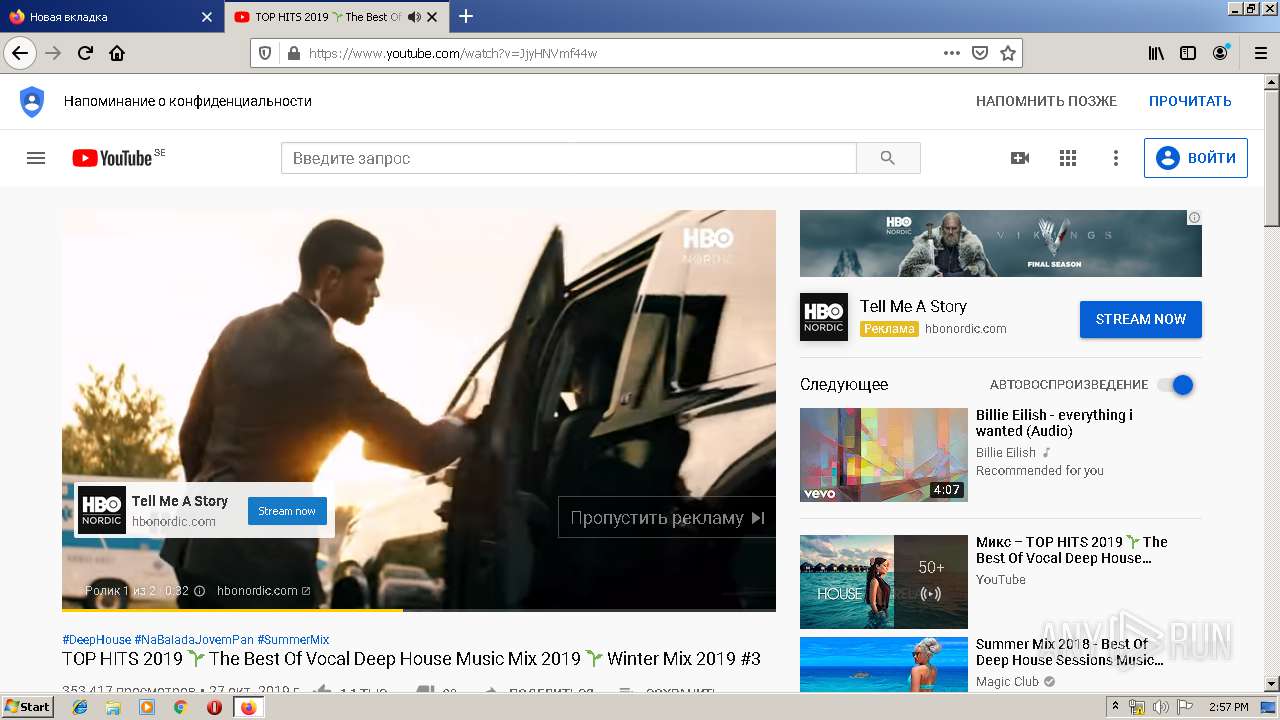Open Firefox library icon
This screenshot has height=720, width=1280.
1156,53
